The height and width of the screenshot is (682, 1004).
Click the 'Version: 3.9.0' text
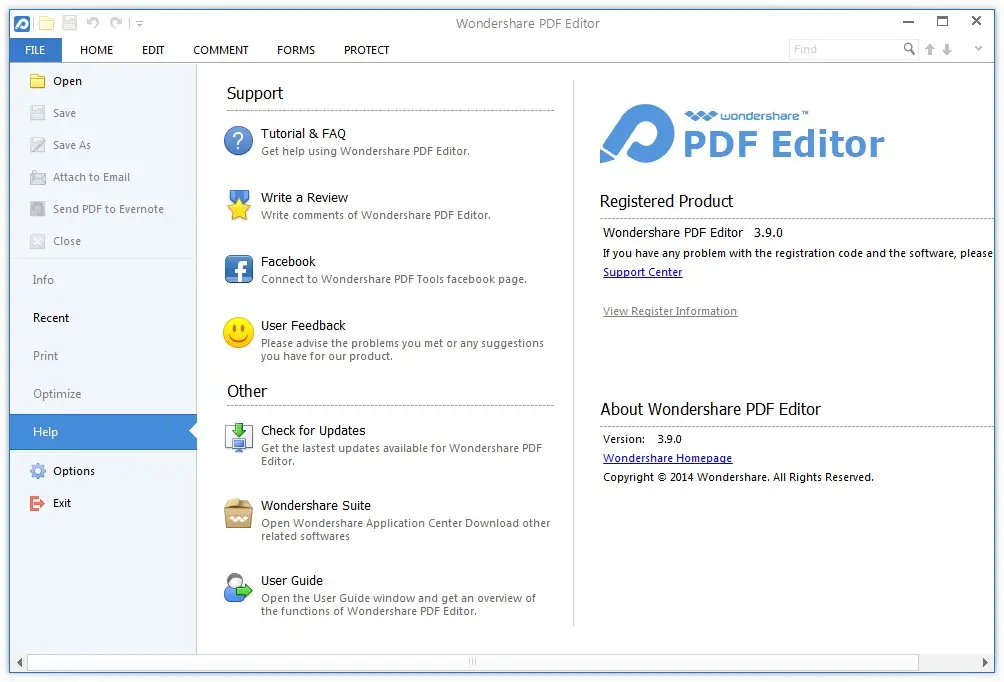[642, 439]
